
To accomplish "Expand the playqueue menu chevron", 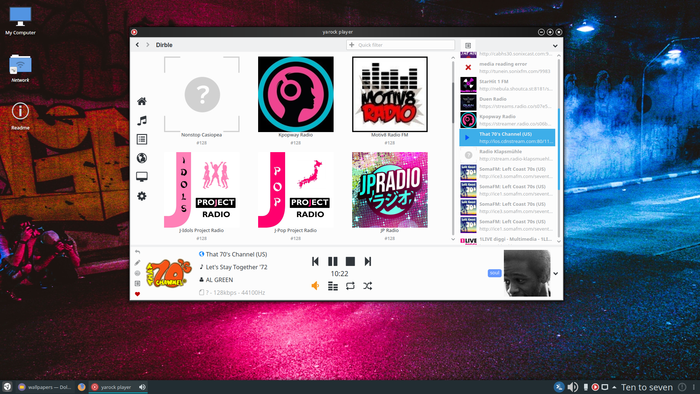I will point(555,46).
